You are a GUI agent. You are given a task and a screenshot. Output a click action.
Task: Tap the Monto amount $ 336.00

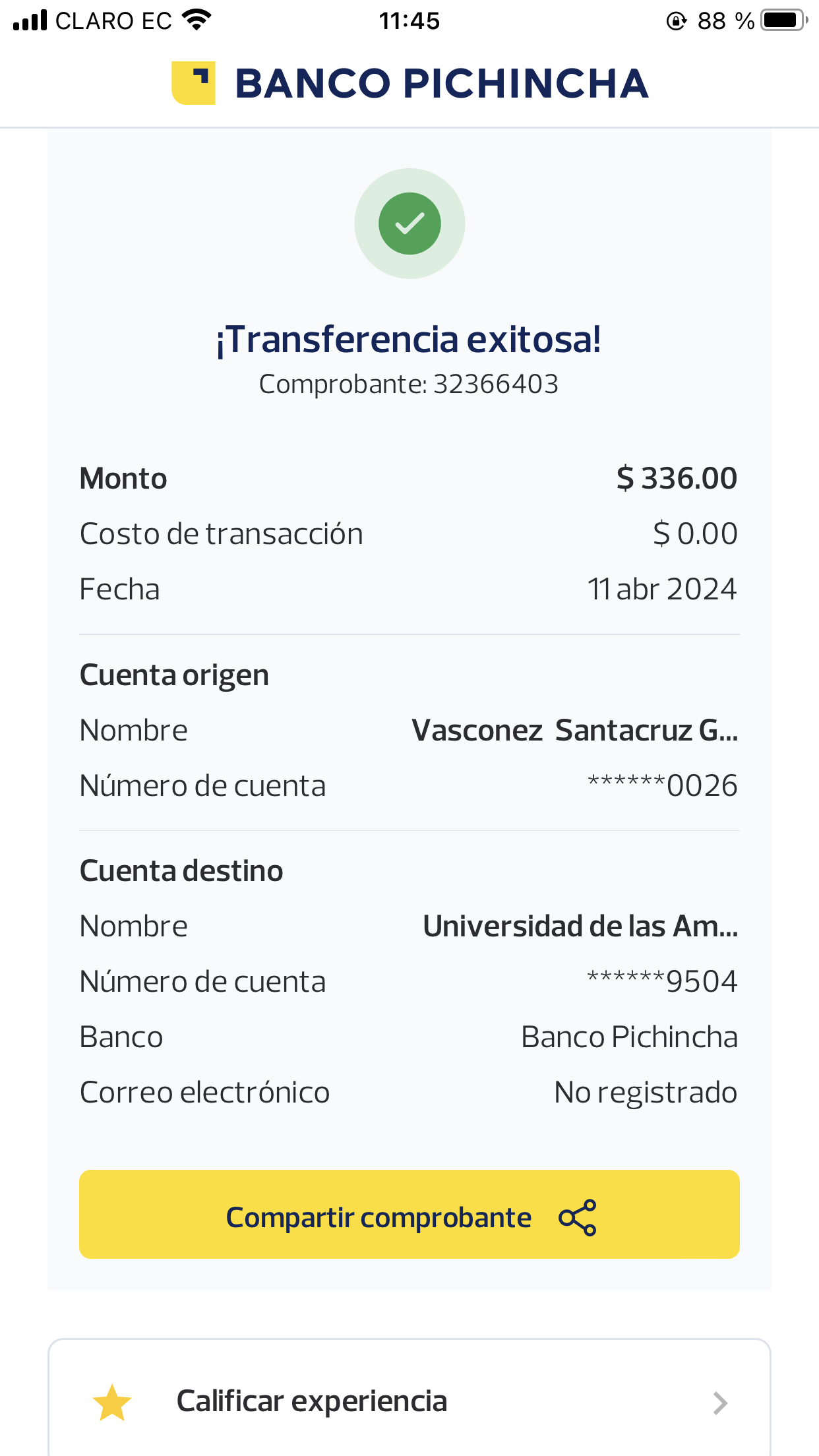[x=677, y=478]
